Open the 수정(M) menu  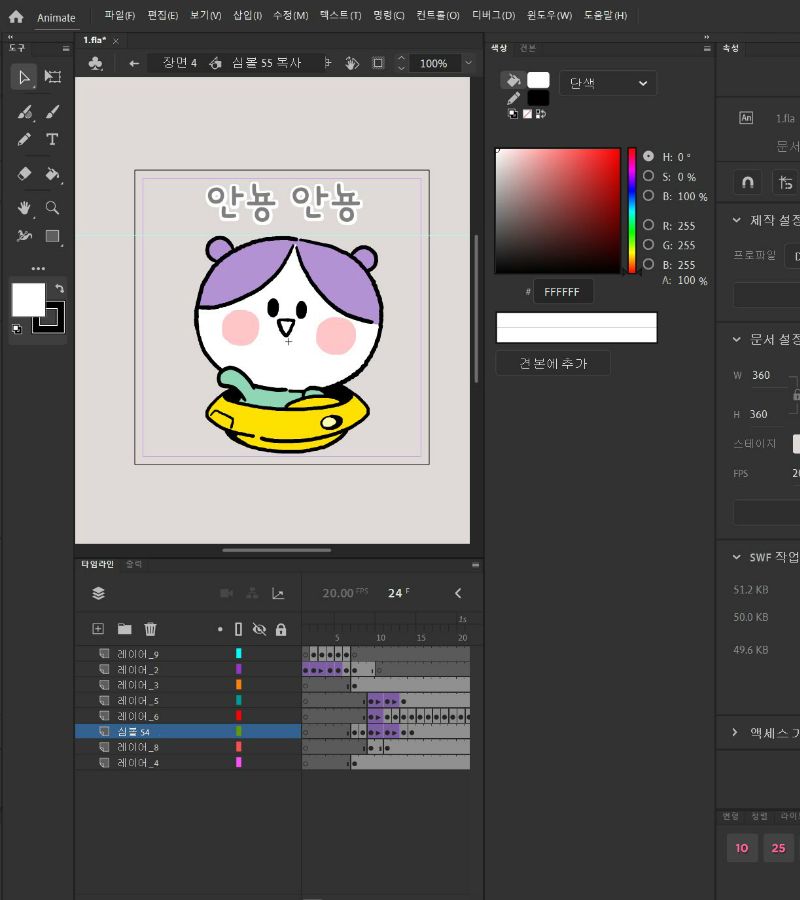[290, 16]
